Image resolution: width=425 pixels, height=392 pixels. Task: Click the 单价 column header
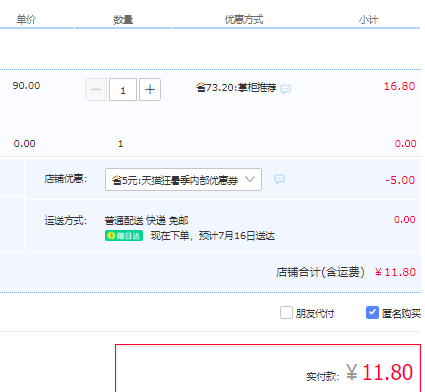pos(26,20)
